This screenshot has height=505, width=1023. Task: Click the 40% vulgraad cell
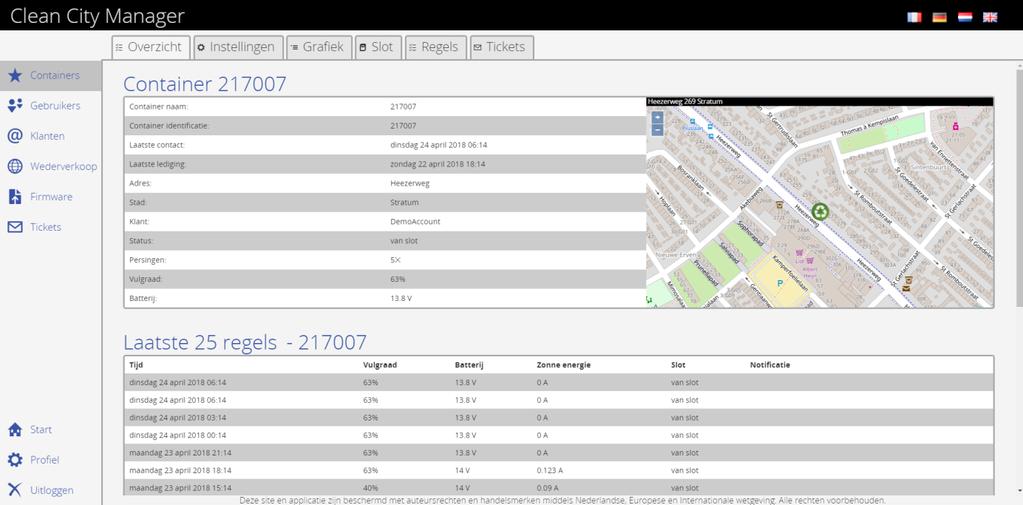click(x=371, y=488)
